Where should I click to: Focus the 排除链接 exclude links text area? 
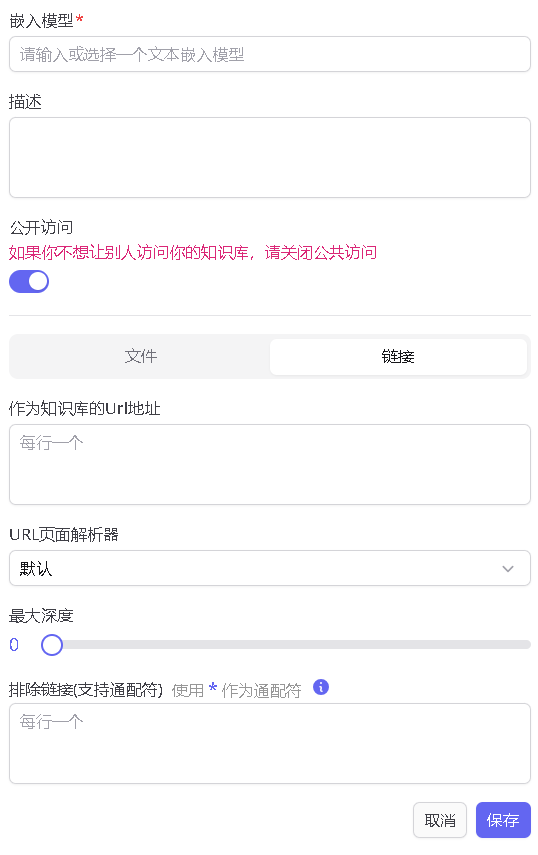pos(270,744)
